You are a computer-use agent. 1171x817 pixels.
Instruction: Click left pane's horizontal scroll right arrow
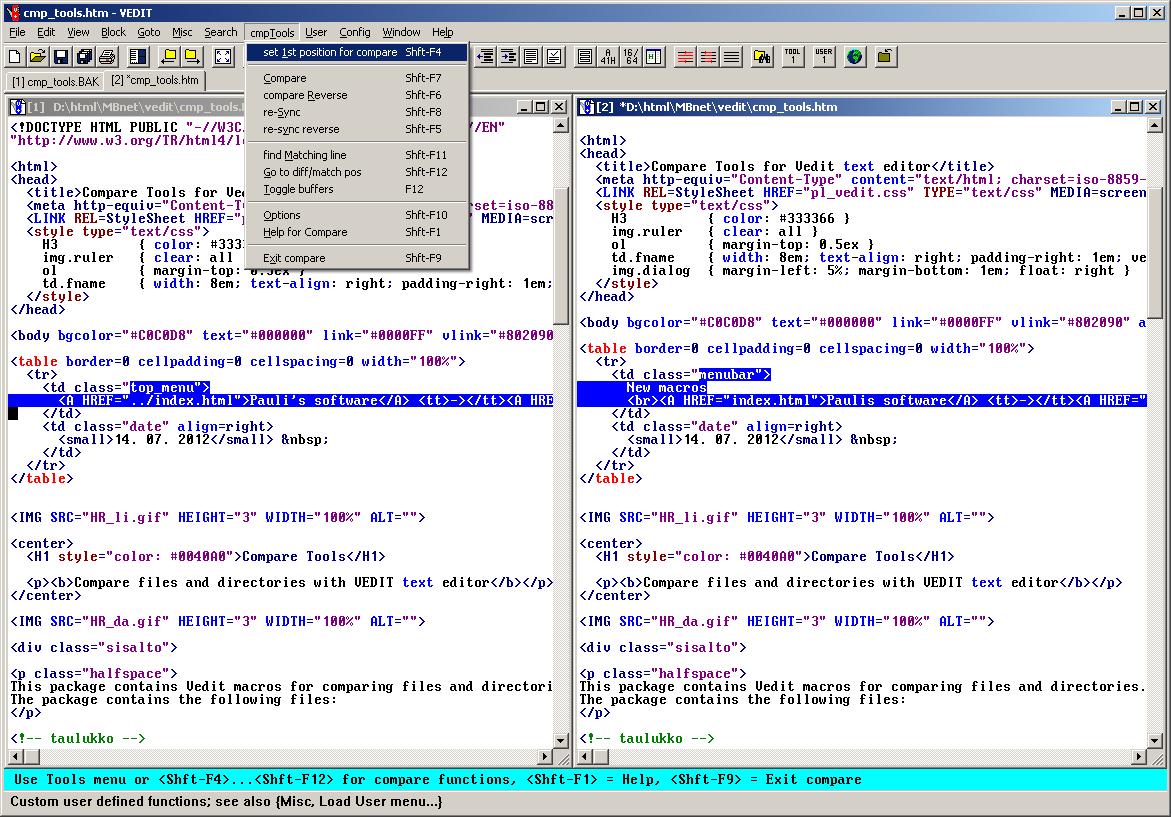pyautogui.click(x=545, y=758)
